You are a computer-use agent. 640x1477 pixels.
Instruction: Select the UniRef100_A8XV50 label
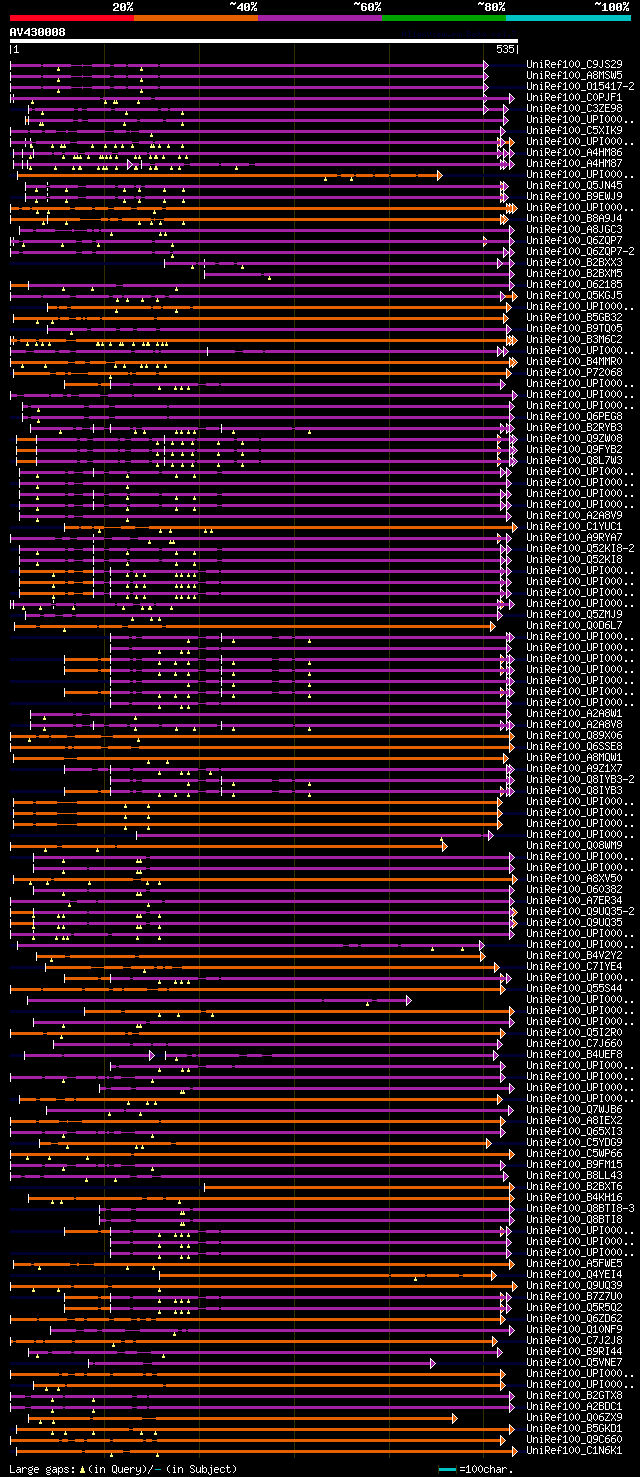pos(574,878)
